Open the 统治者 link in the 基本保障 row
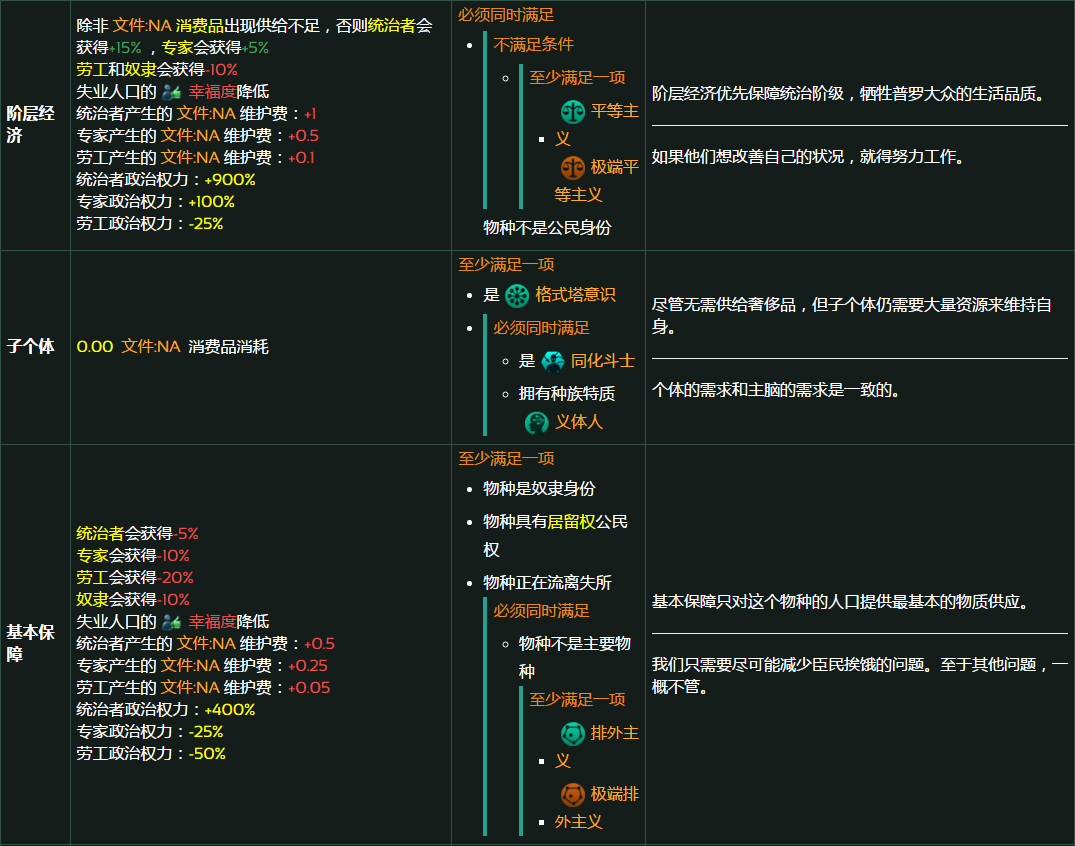Screen dimensions: 1075x846 point(100,533)
